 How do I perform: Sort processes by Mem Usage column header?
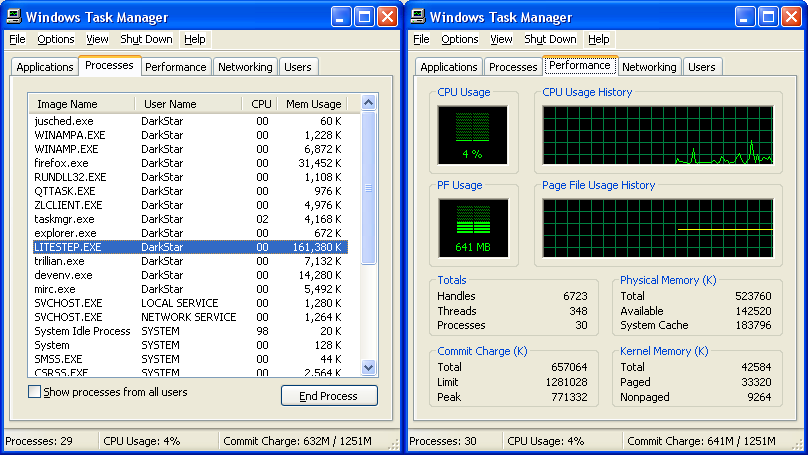click(x=313, y=104)
